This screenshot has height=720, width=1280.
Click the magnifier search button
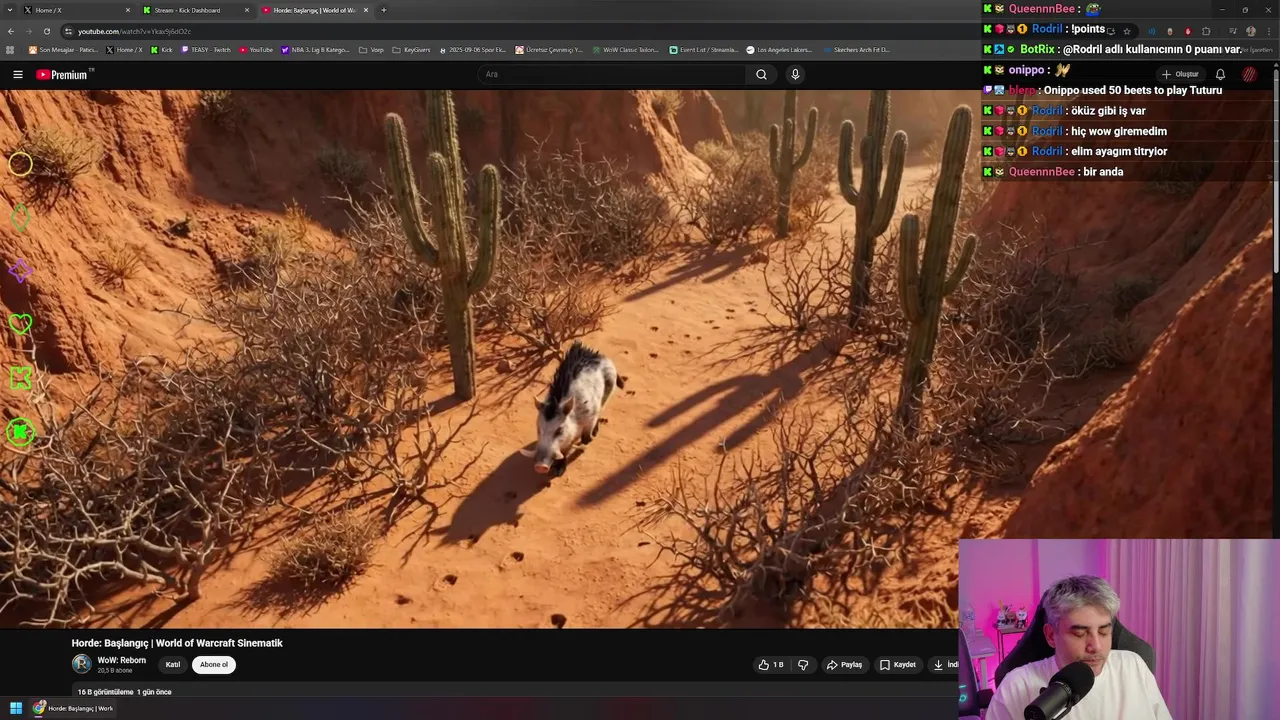coord(761,74)
